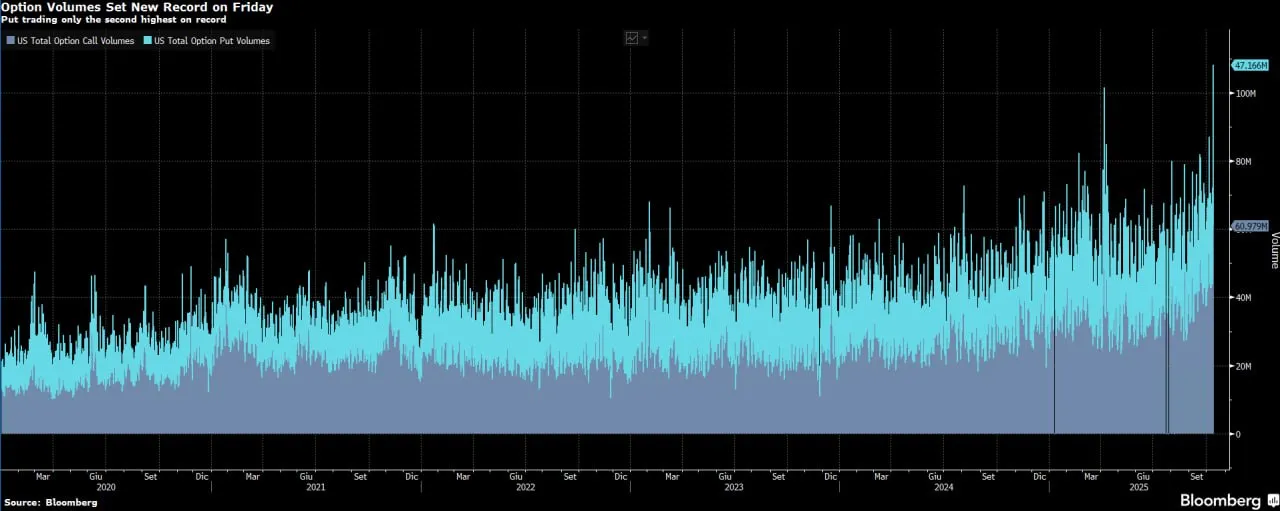Open the chart type dropdown arrow
This screenshot has height=511, width=1280.
coord(645,38)
